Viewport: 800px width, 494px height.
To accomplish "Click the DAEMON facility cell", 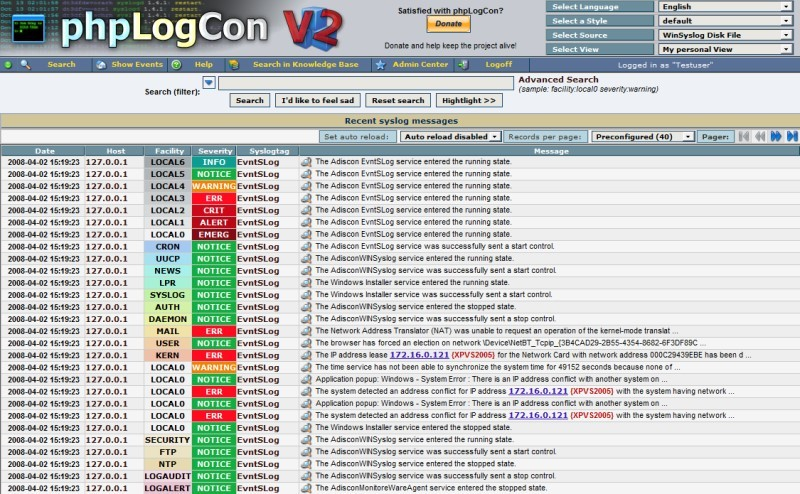I will pyautogui.click(x=167, y=319).
